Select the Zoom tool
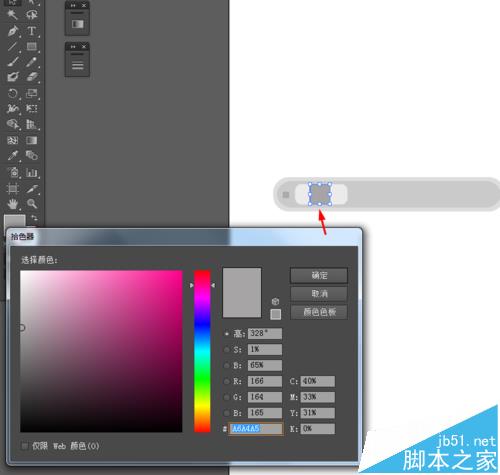Screen dimensions: 500x475 click(x=32, y=204)
